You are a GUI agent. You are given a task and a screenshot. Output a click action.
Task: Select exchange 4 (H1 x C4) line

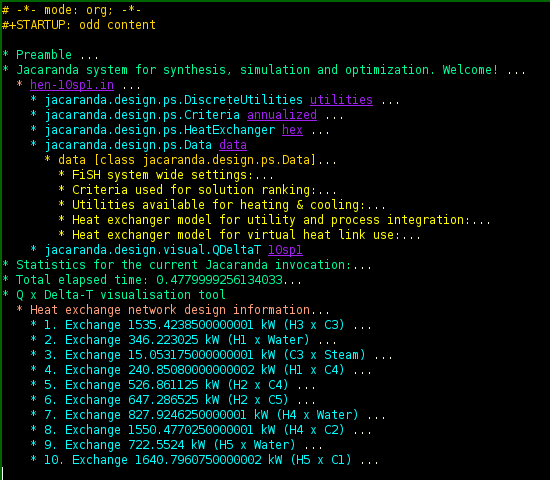(201, 370)
